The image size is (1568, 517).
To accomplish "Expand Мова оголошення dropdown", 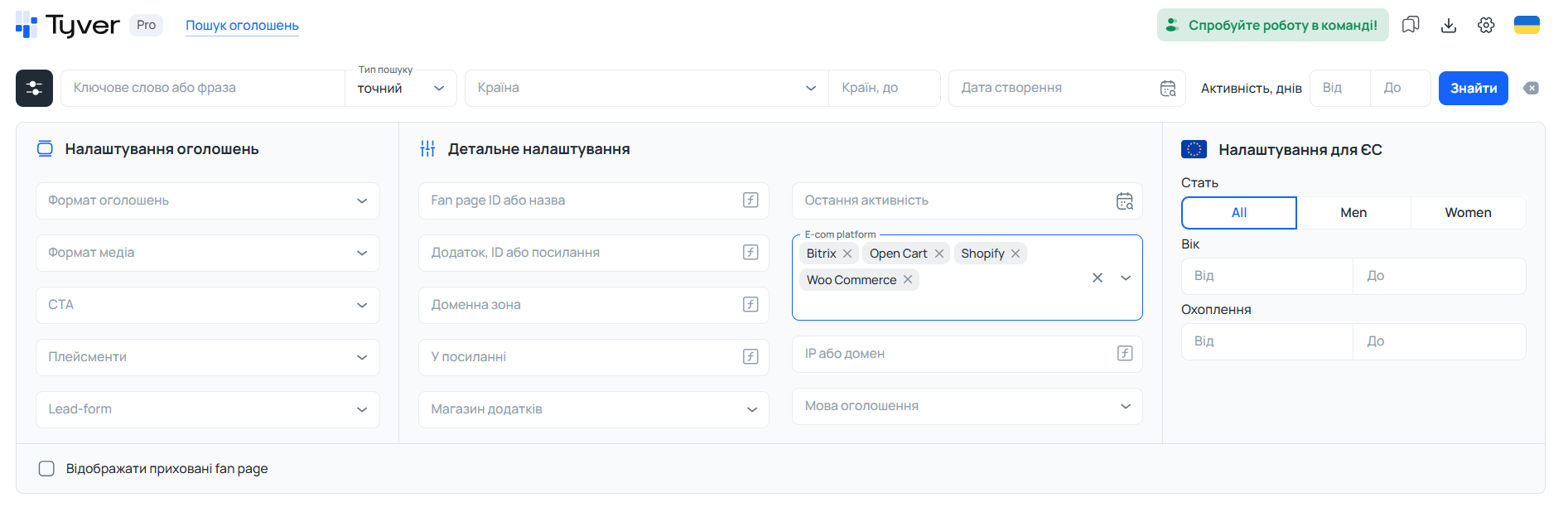I will tap(967, 406).
